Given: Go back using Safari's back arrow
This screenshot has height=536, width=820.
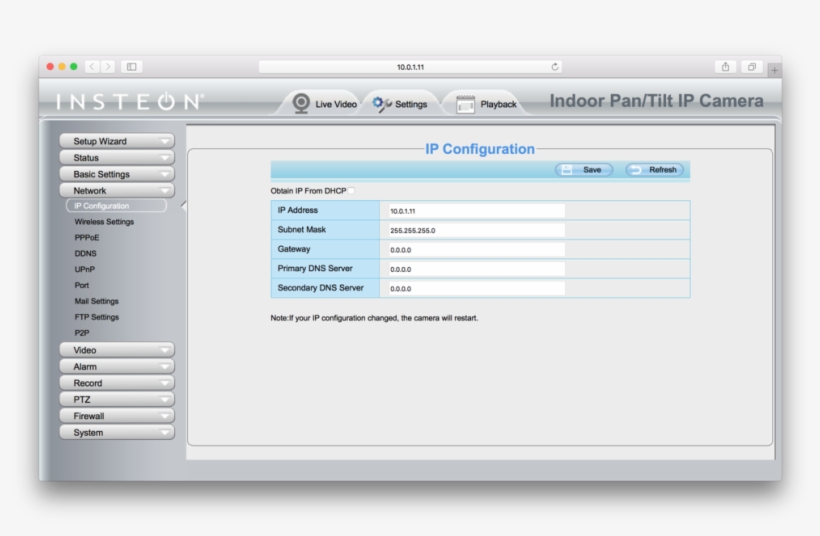Looking at the screenshot, I should pyautogui.click(x=92, y=66).
